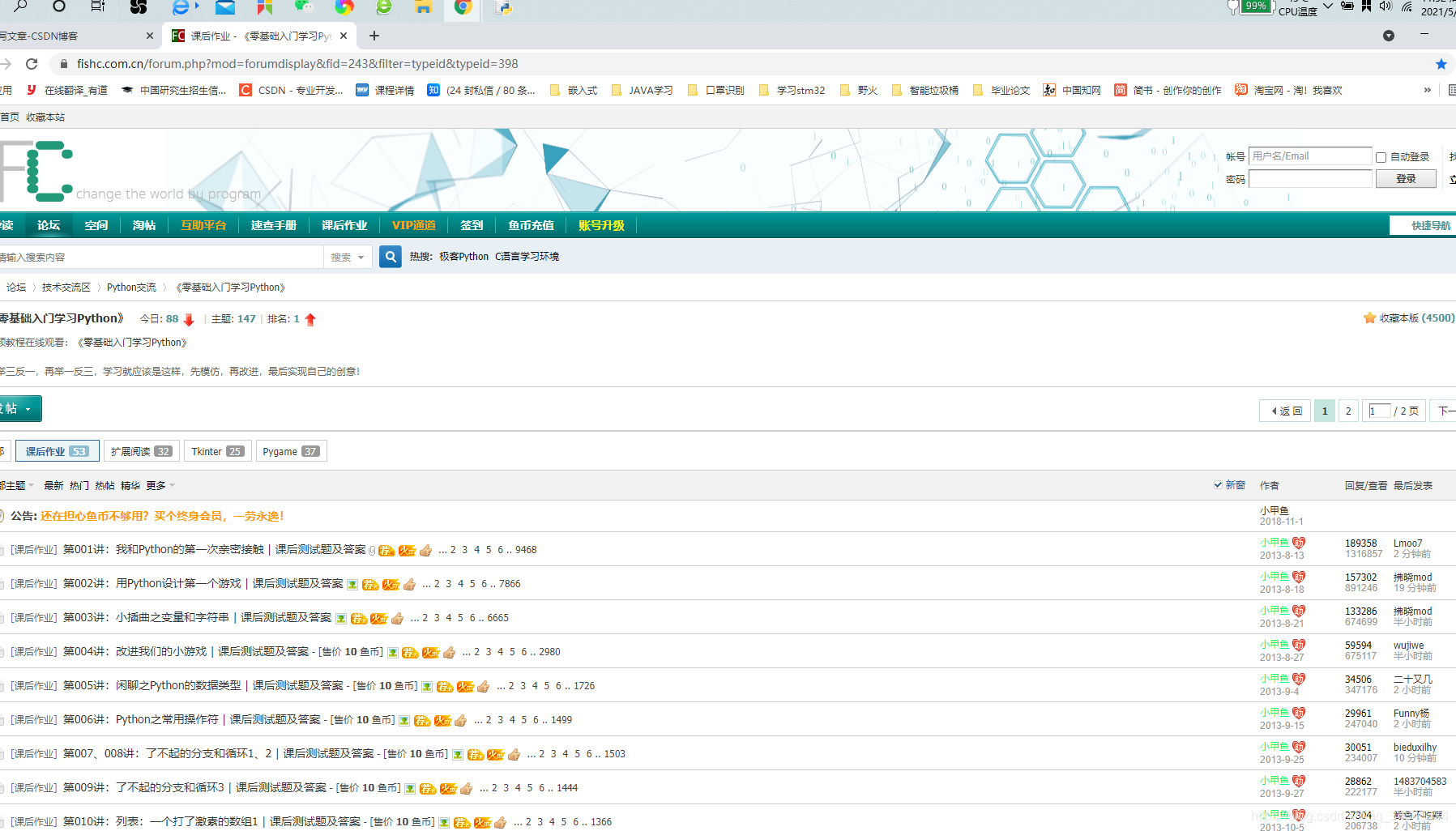Open announcement 买个终身会员 link
1456x831 pixels.
click(162, 516)
